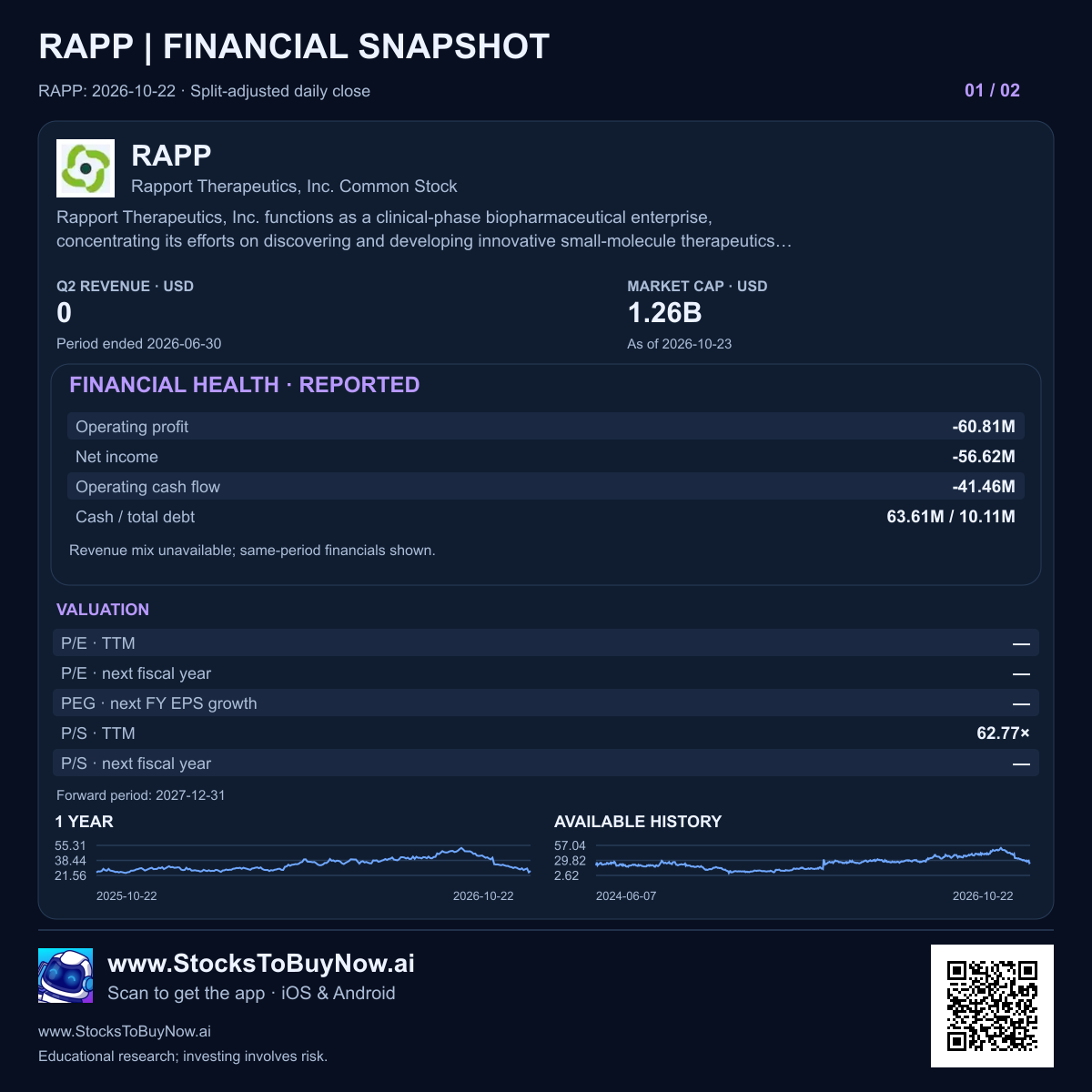1092x1092 pixels.
Task: Select the P/E · TTM row
Action: 546,643
